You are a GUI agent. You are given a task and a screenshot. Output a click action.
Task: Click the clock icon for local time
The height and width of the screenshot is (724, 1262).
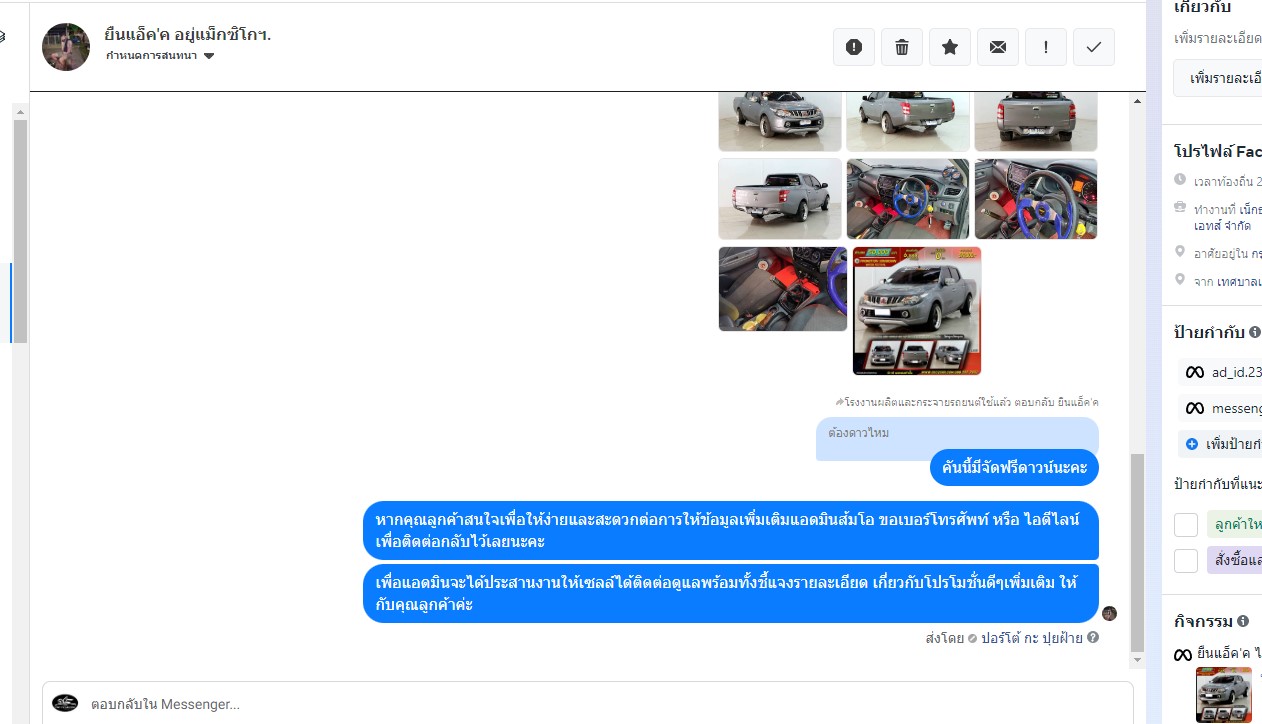pyautogui.click(x=1181, y=180)
